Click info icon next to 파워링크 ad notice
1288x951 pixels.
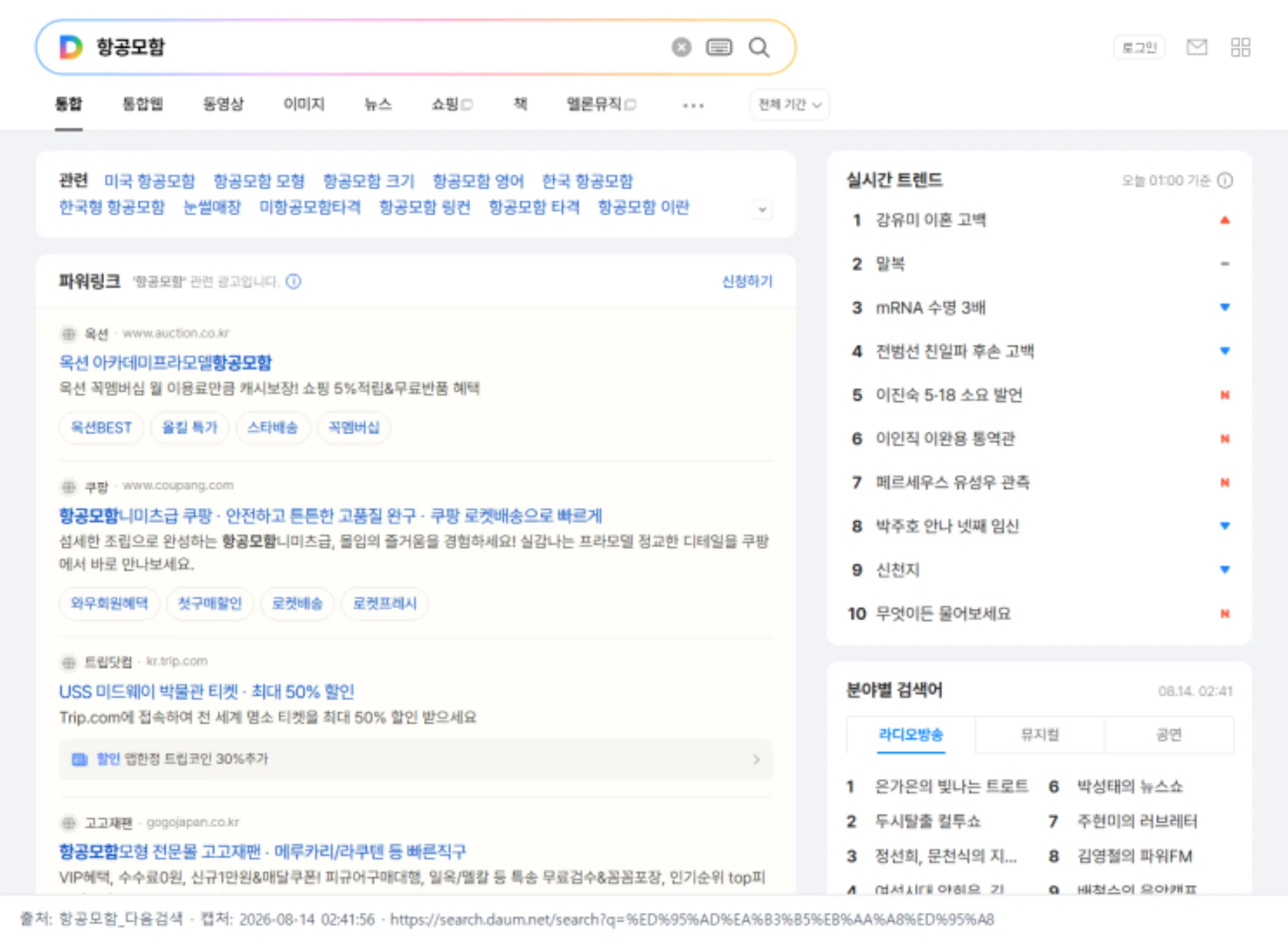pyautogui.click(x=294, y=281)
